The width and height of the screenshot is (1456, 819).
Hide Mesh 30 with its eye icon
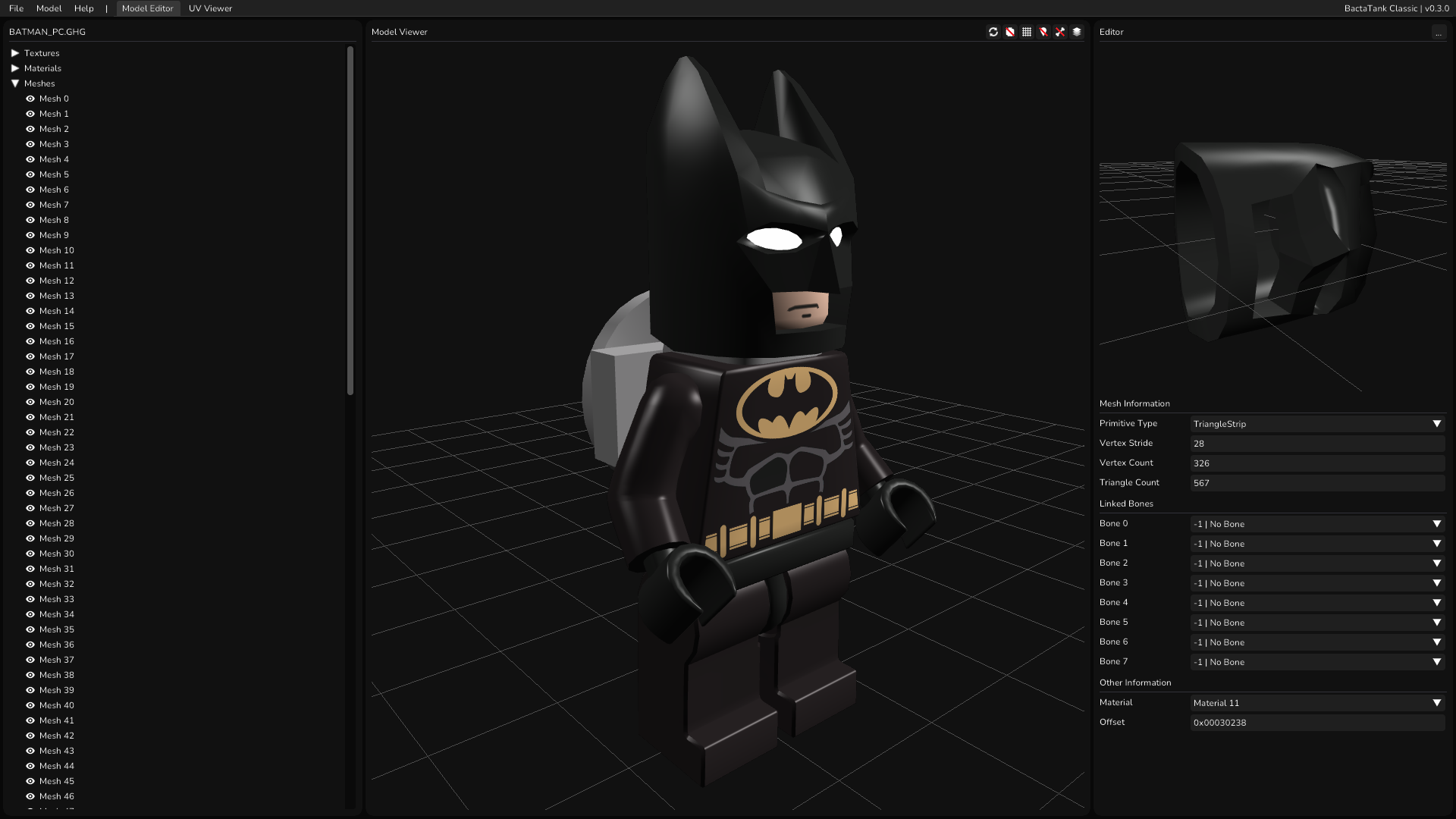pos(30,554)
